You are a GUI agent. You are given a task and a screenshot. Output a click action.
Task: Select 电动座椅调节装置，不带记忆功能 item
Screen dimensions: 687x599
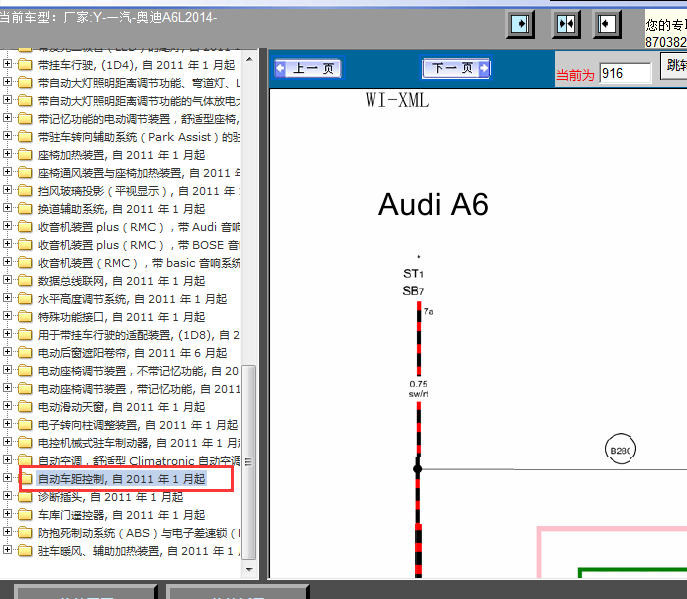click(x=139, y=371)
